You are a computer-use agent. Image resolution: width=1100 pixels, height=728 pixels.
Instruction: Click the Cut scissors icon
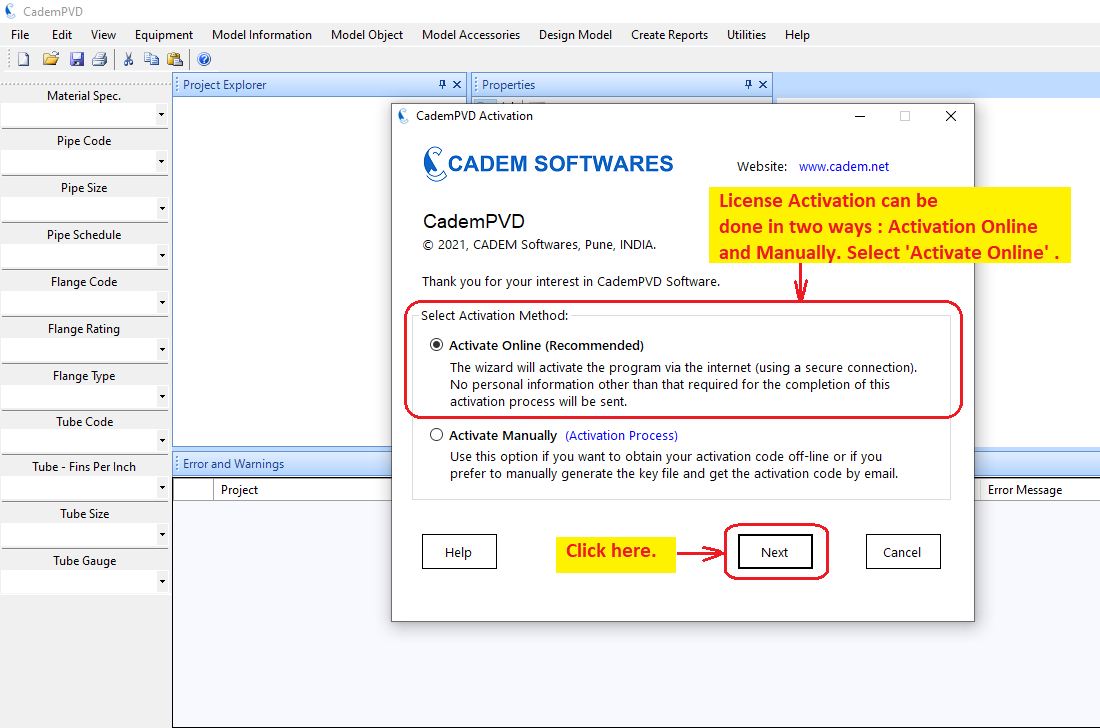128,59
